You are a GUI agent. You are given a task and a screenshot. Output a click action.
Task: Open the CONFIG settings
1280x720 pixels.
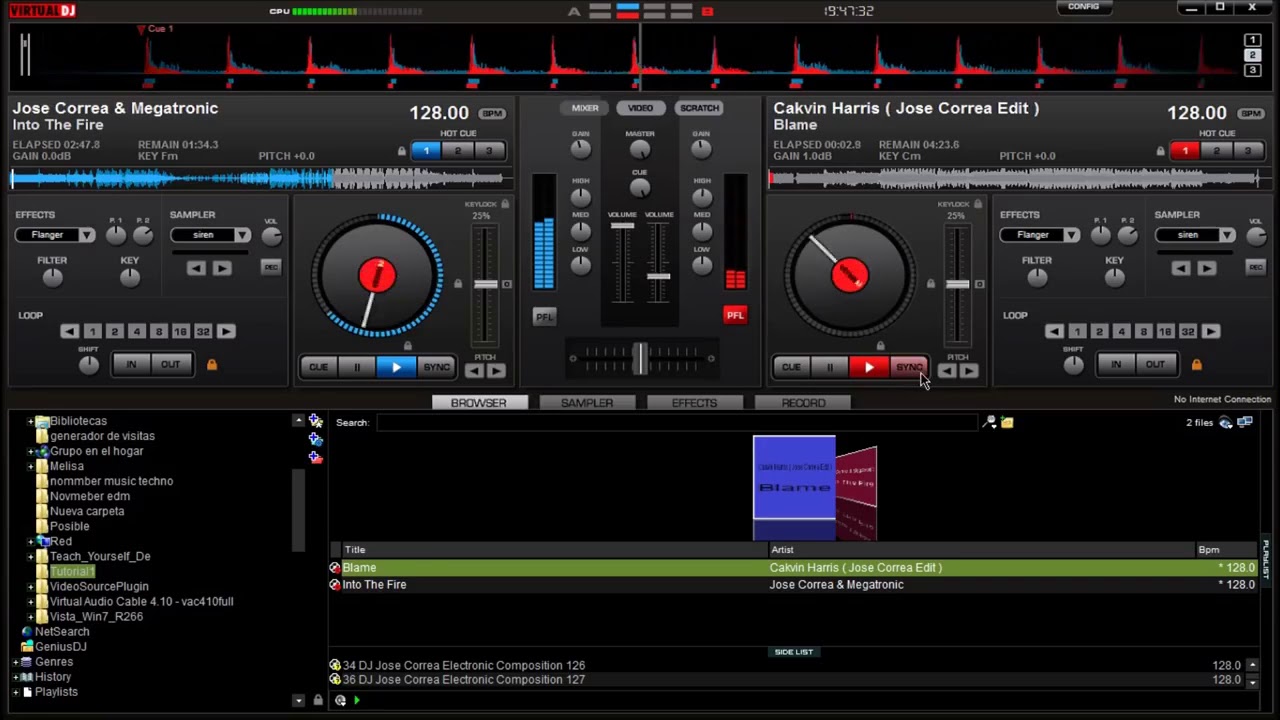pos(1083,7)
